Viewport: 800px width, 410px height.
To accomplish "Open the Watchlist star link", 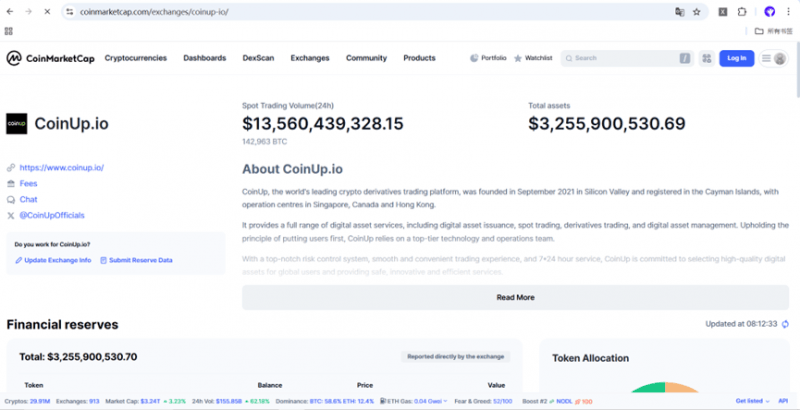I will pos(533,58).
